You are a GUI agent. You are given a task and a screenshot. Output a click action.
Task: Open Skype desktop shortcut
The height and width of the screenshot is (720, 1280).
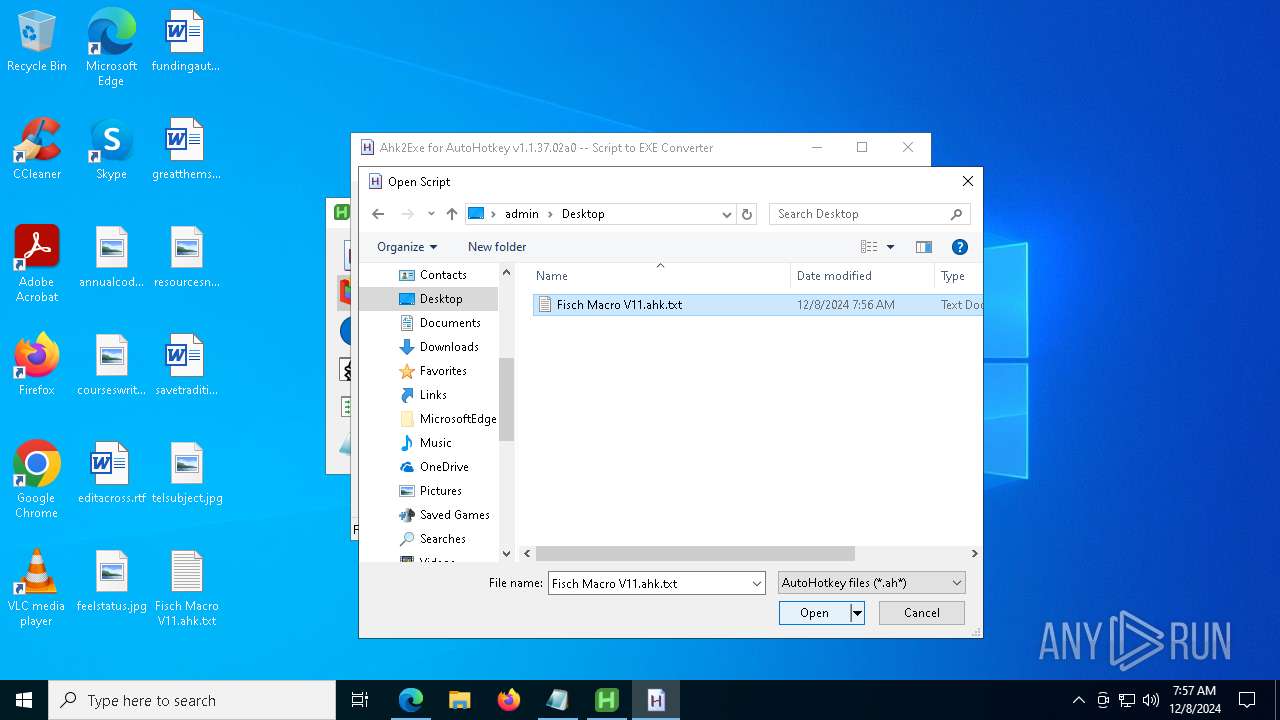111,150
